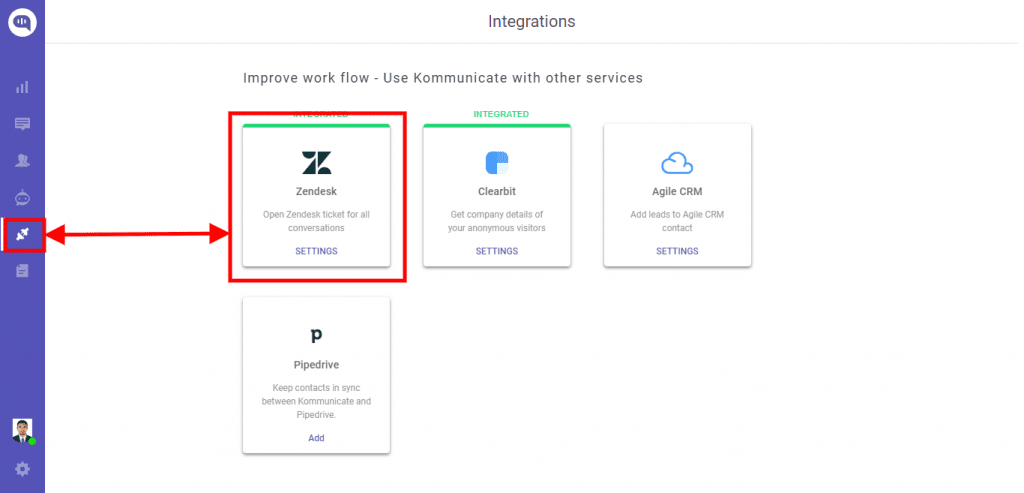Viewport: 1024px width, 493px height.
Task: Open the users sidebar icon
Action: (x=22, y=160)
